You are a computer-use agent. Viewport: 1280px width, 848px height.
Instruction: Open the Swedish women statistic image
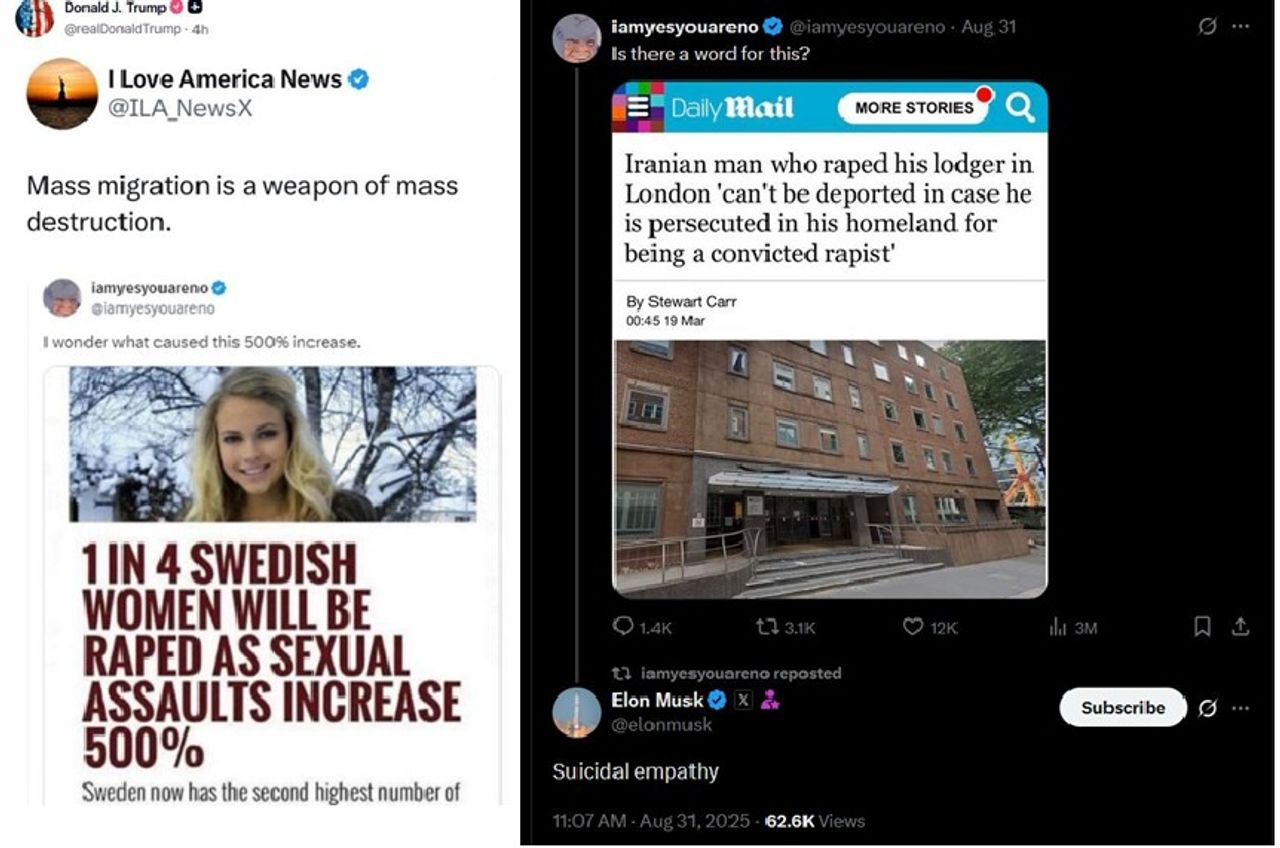[x=272, y=585]
